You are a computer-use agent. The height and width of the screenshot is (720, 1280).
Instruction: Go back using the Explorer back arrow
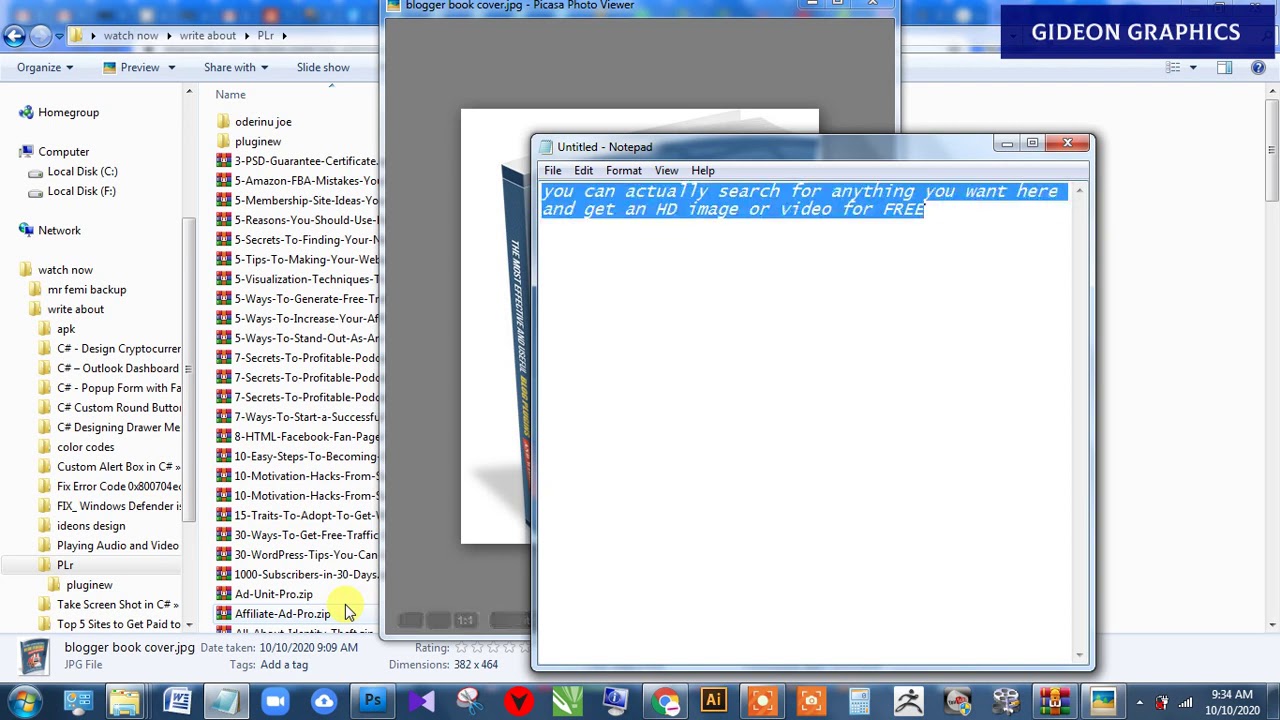[x=14, y=36]
